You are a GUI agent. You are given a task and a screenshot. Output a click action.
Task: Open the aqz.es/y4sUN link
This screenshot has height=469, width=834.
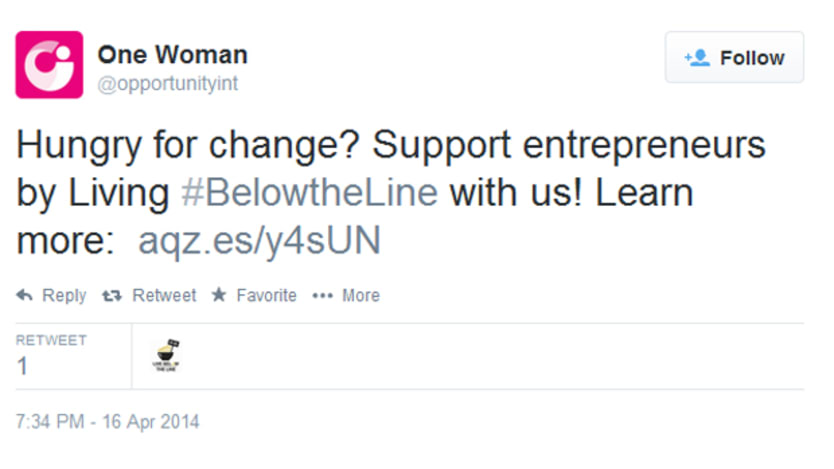(260, 241)
